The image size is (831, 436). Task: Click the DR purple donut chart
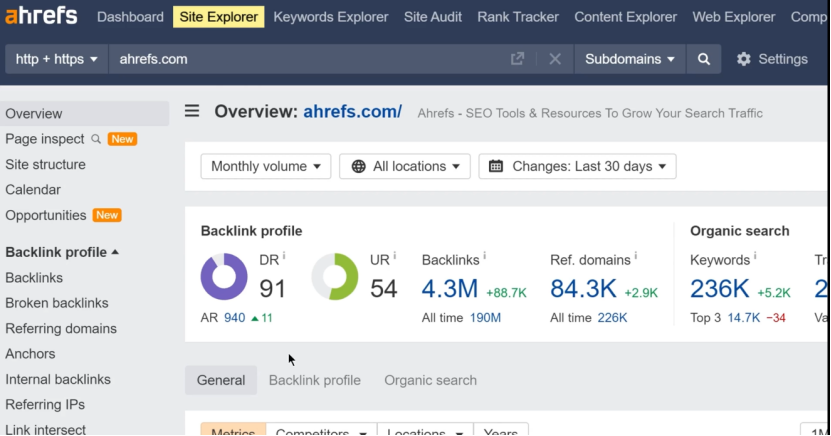(224, 277)
